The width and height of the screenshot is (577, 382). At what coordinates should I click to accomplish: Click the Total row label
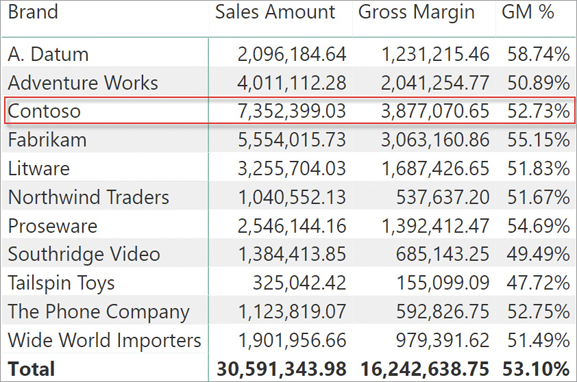coord(32,369)
